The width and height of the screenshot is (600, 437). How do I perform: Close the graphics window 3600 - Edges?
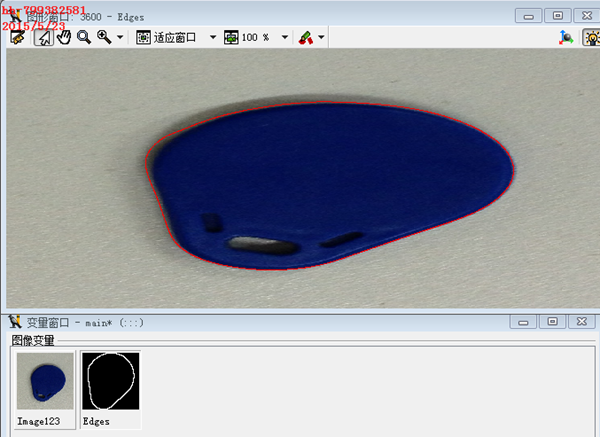(x=587, y=16)
